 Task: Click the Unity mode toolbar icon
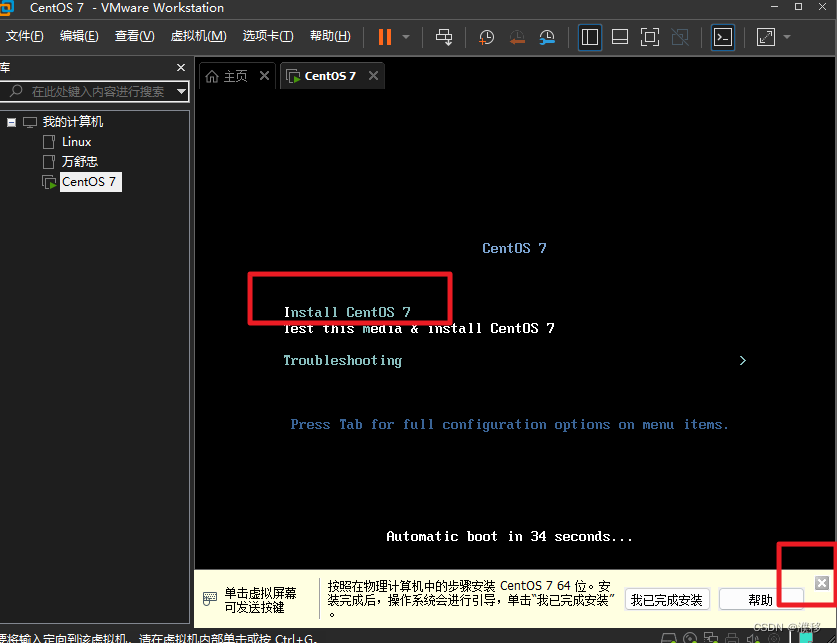[x=680, y=37]
